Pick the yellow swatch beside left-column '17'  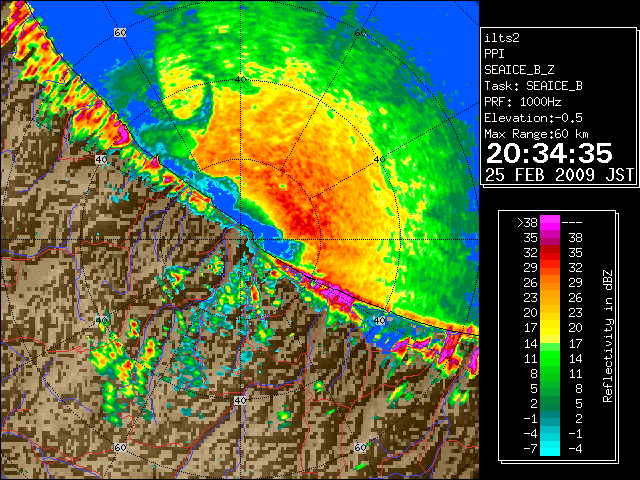click(x=550, y=328)
